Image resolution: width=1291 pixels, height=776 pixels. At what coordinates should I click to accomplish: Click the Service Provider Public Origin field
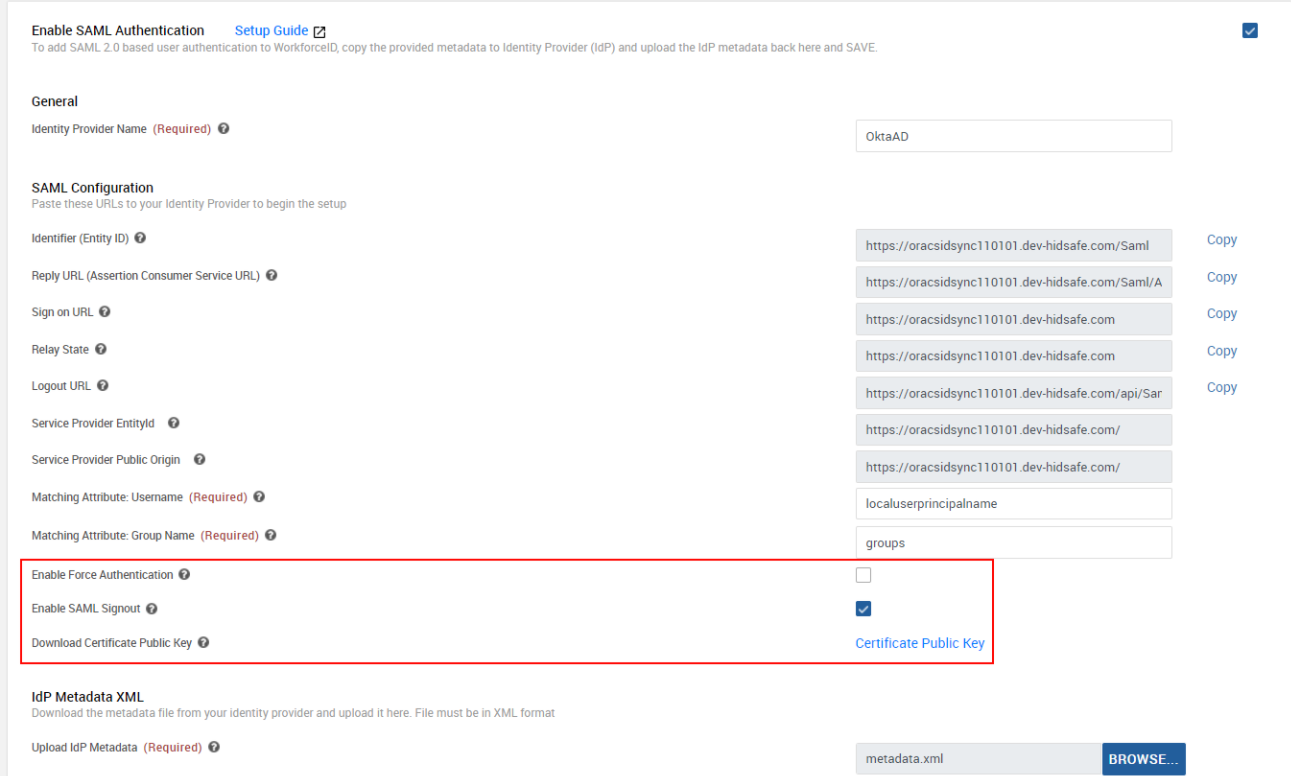(1013, 467)
